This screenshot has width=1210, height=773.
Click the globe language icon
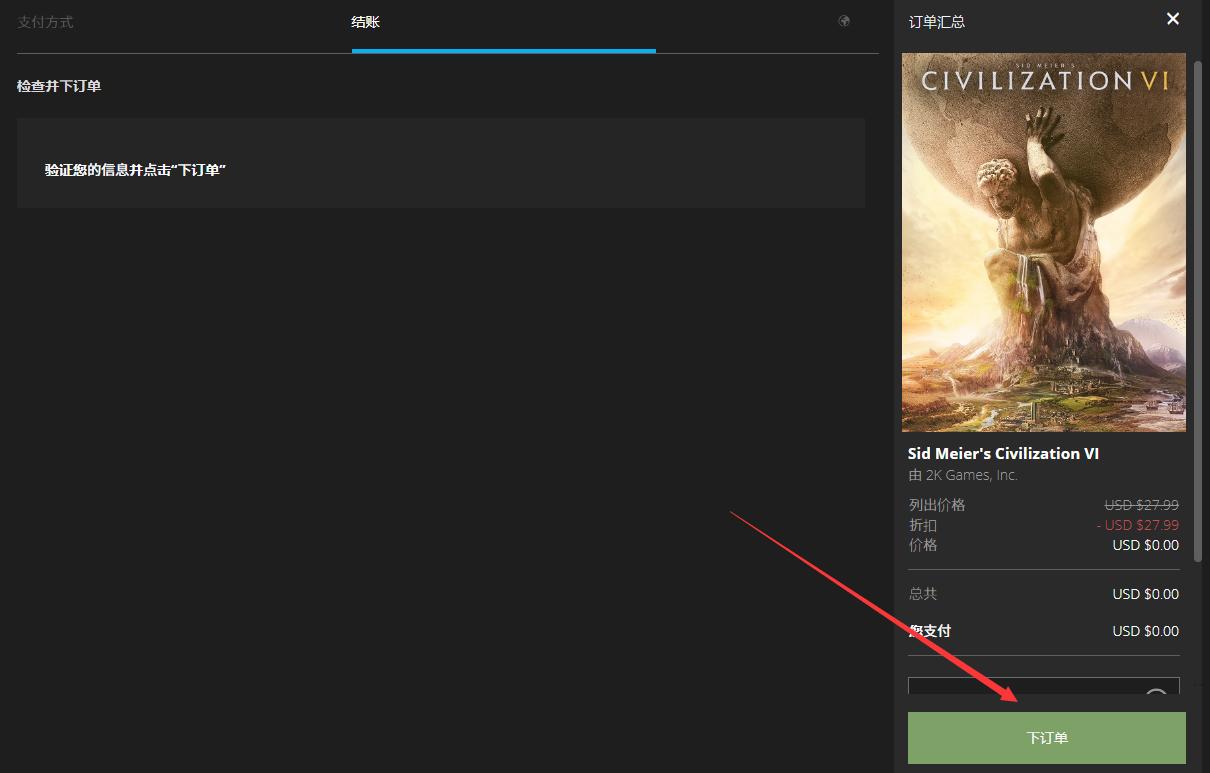click(x=844, y=21)
